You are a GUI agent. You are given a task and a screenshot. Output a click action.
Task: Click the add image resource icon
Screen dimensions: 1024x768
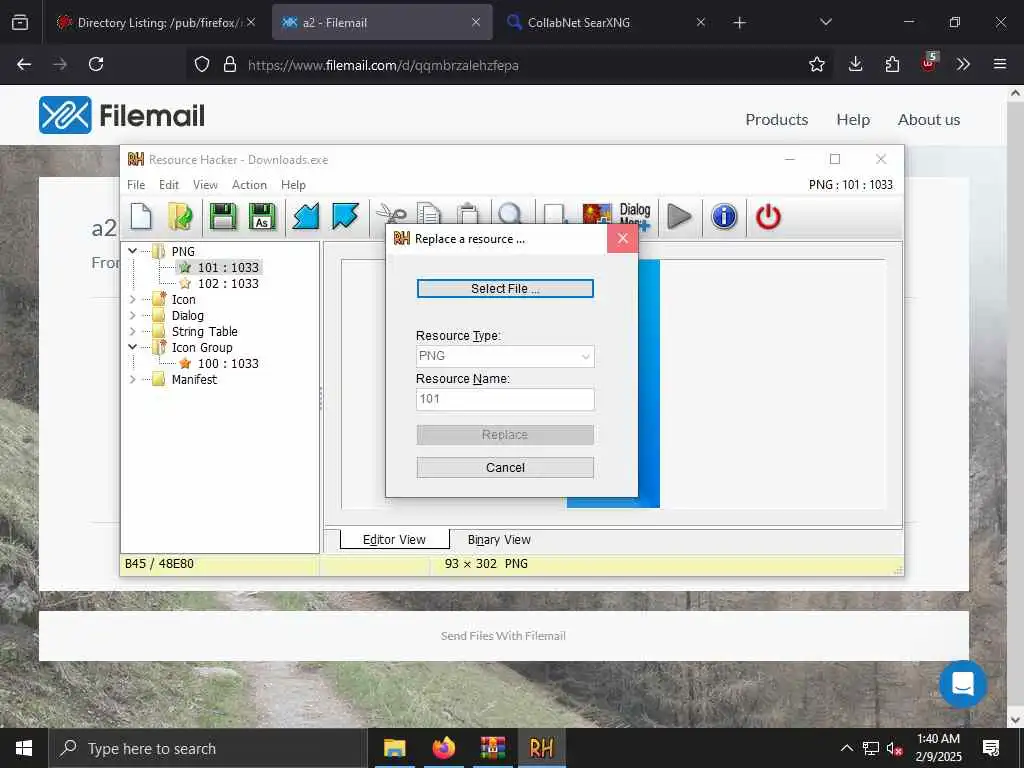[597, 215]
